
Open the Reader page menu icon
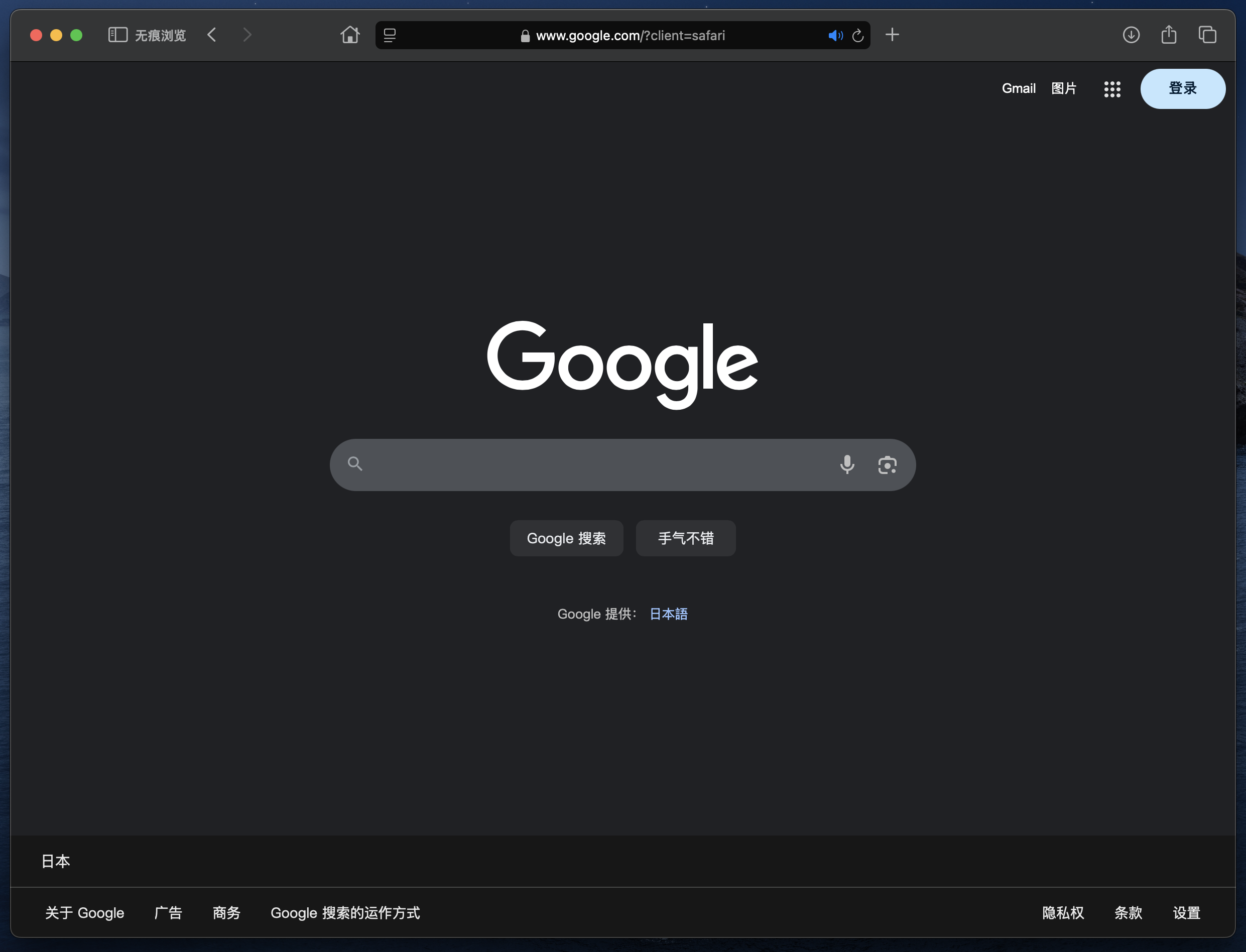[390, 36]
